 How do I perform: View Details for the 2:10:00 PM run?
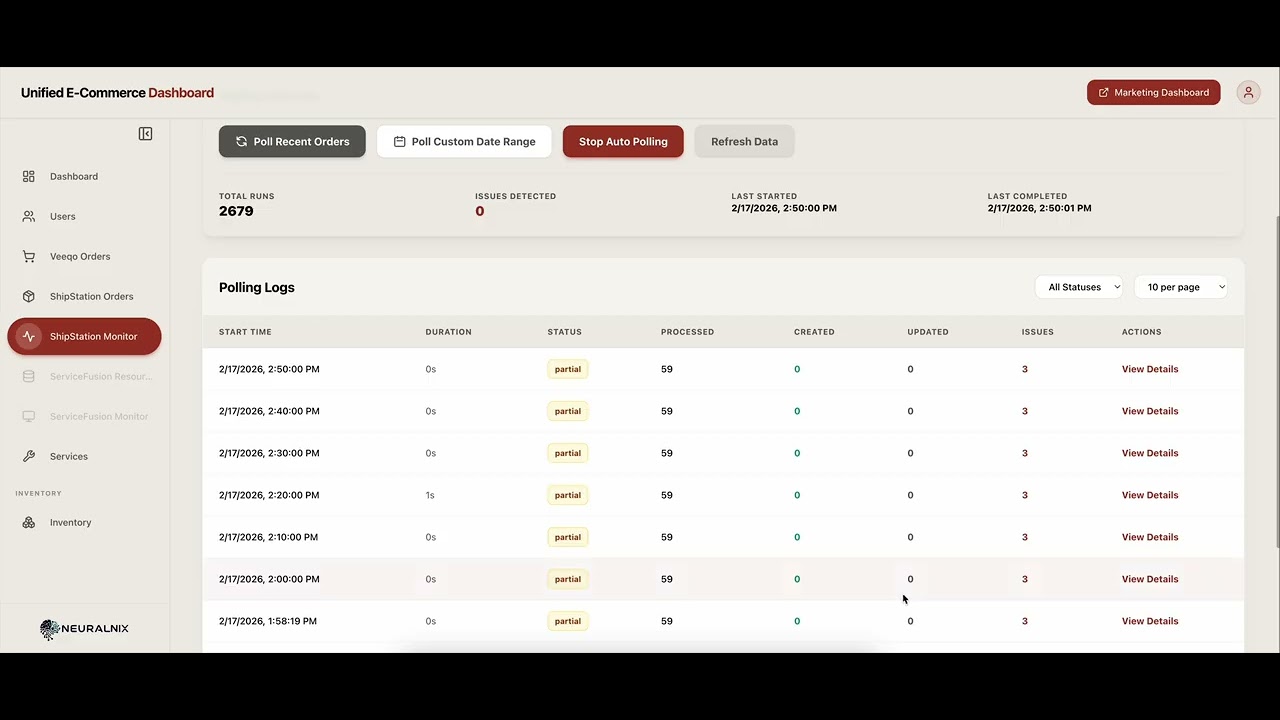pyautogui.click(x=1150, y=537)
